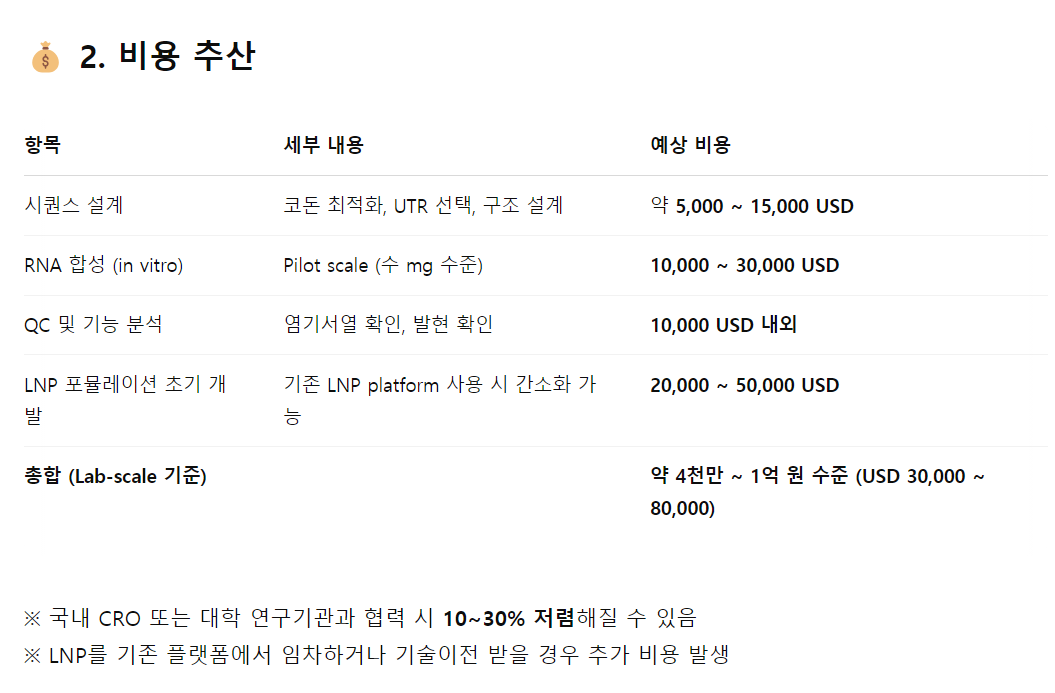Select the '예상 비용' column header
This screenshot has width=1055, height=693.
tap(690, 145)
